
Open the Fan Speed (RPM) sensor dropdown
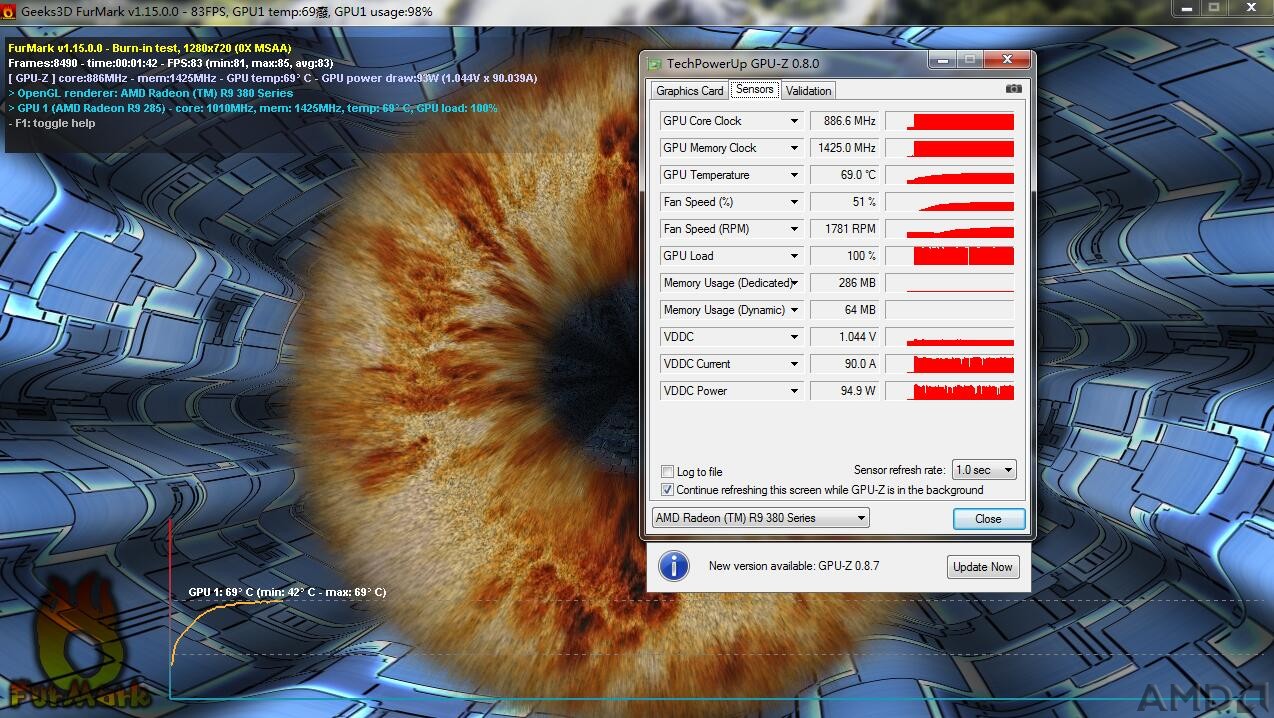(794, 229)
